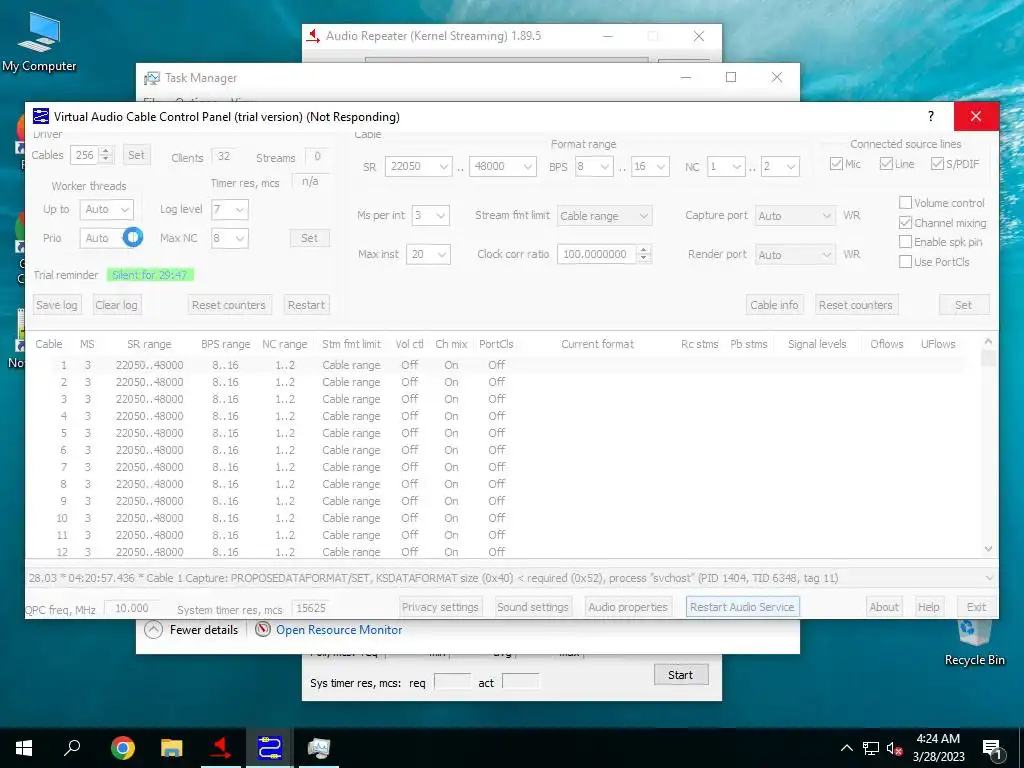1024x768 pixels.
Task: Expand the log message dropdown arrow
Action: tap(989, 577)
